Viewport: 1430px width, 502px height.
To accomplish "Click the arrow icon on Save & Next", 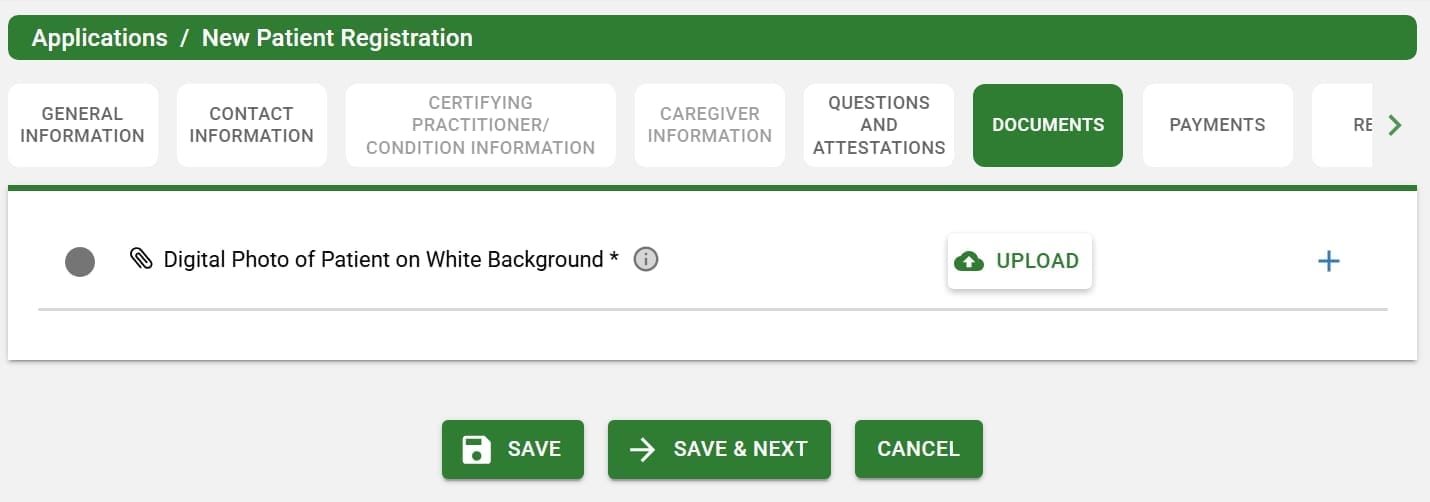I will tap(642, 449).
